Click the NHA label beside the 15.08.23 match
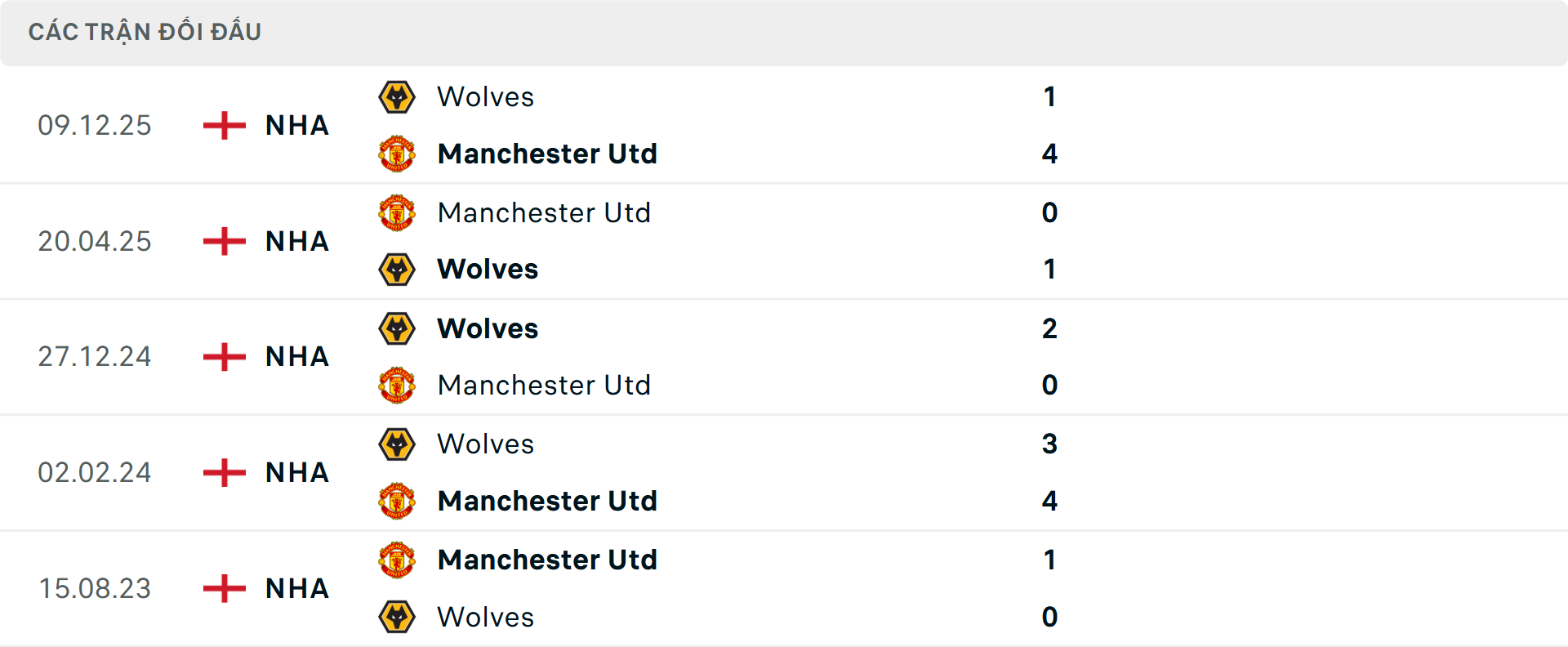The width and height of the screenshot is (1568, 647). point(296,588)
